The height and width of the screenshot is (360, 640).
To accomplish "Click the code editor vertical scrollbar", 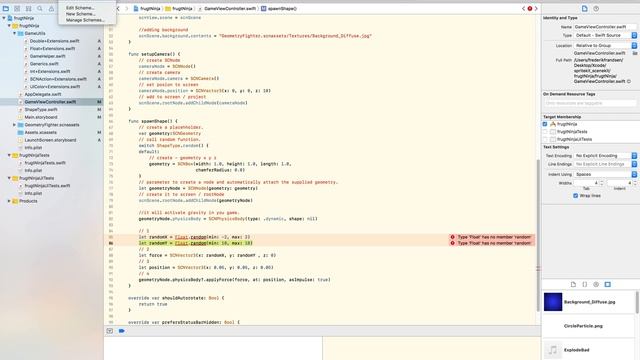I will tap(538, 235).
